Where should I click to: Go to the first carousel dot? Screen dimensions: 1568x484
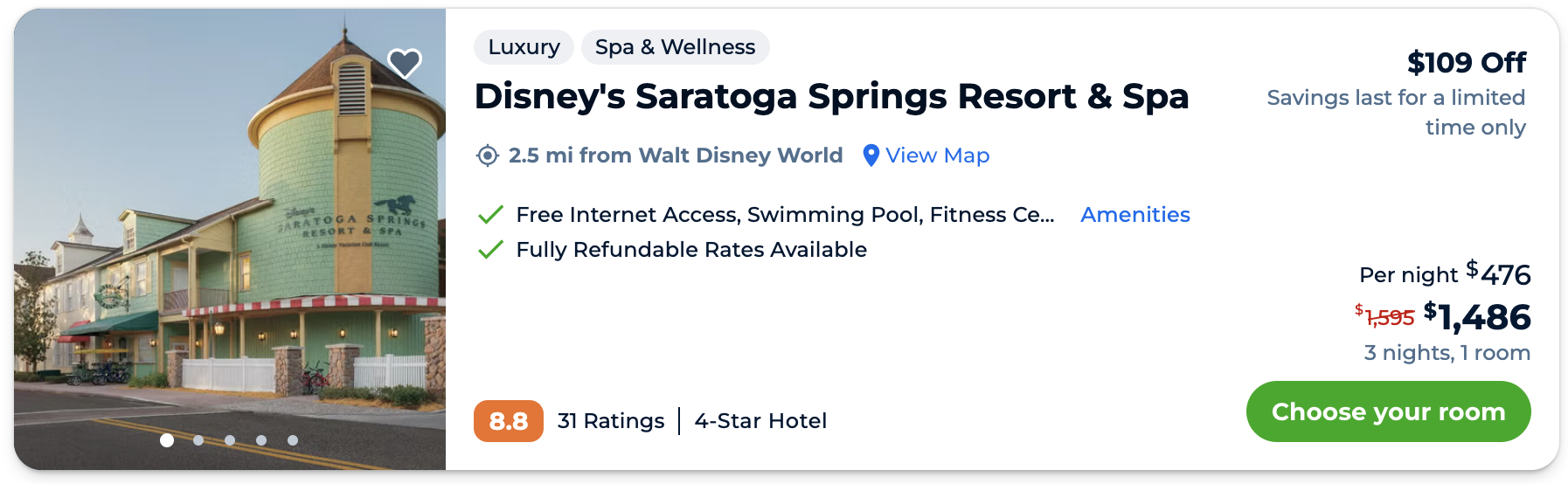[x=167, y=440]
